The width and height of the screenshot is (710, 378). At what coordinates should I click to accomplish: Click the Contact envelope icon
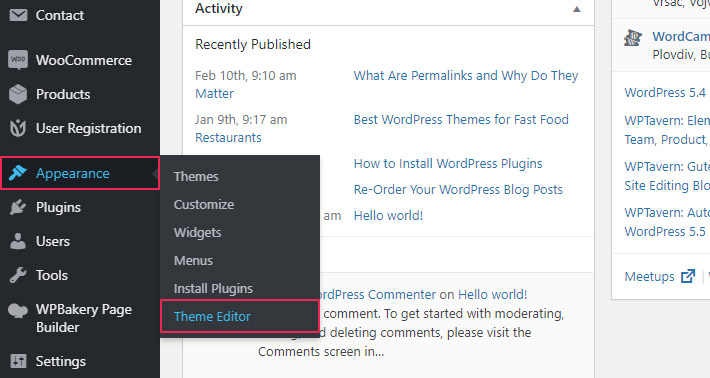18,15
